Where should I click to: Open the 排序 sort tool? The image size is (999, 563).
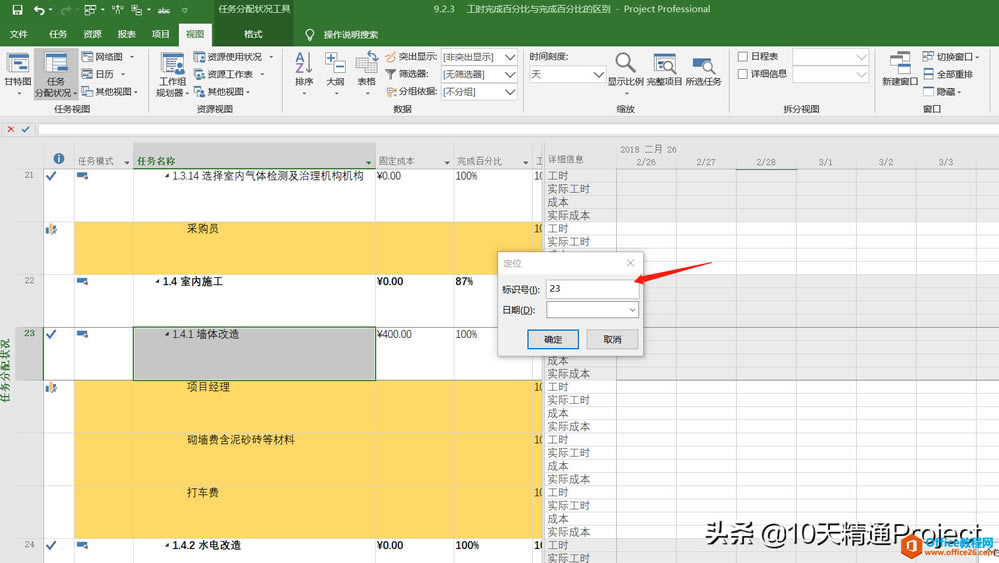pyautogui.click(x=304, y=70)
